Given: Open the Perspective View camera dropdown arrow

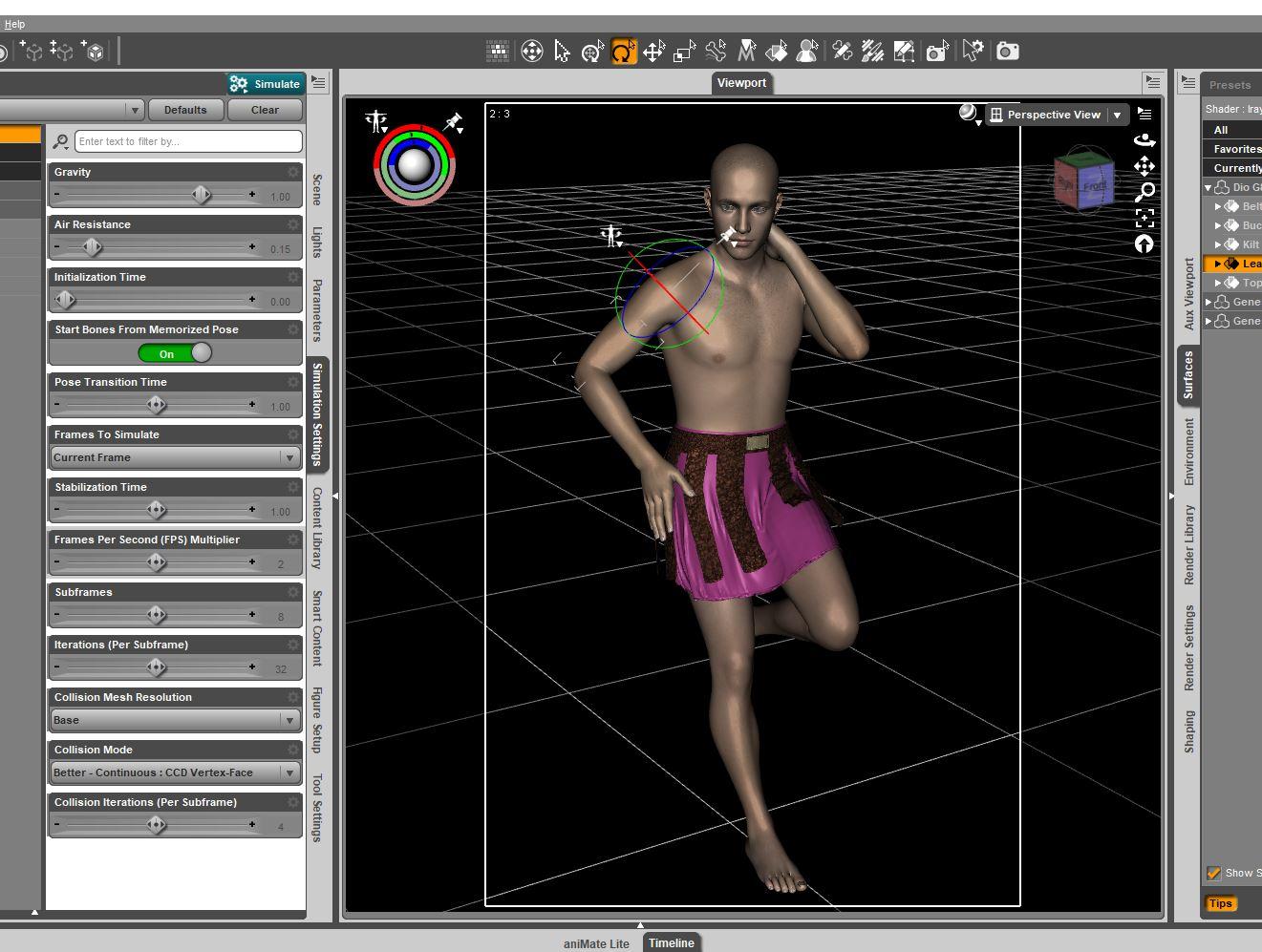Looking at the screenshot, I should (x=1117, y=115).
